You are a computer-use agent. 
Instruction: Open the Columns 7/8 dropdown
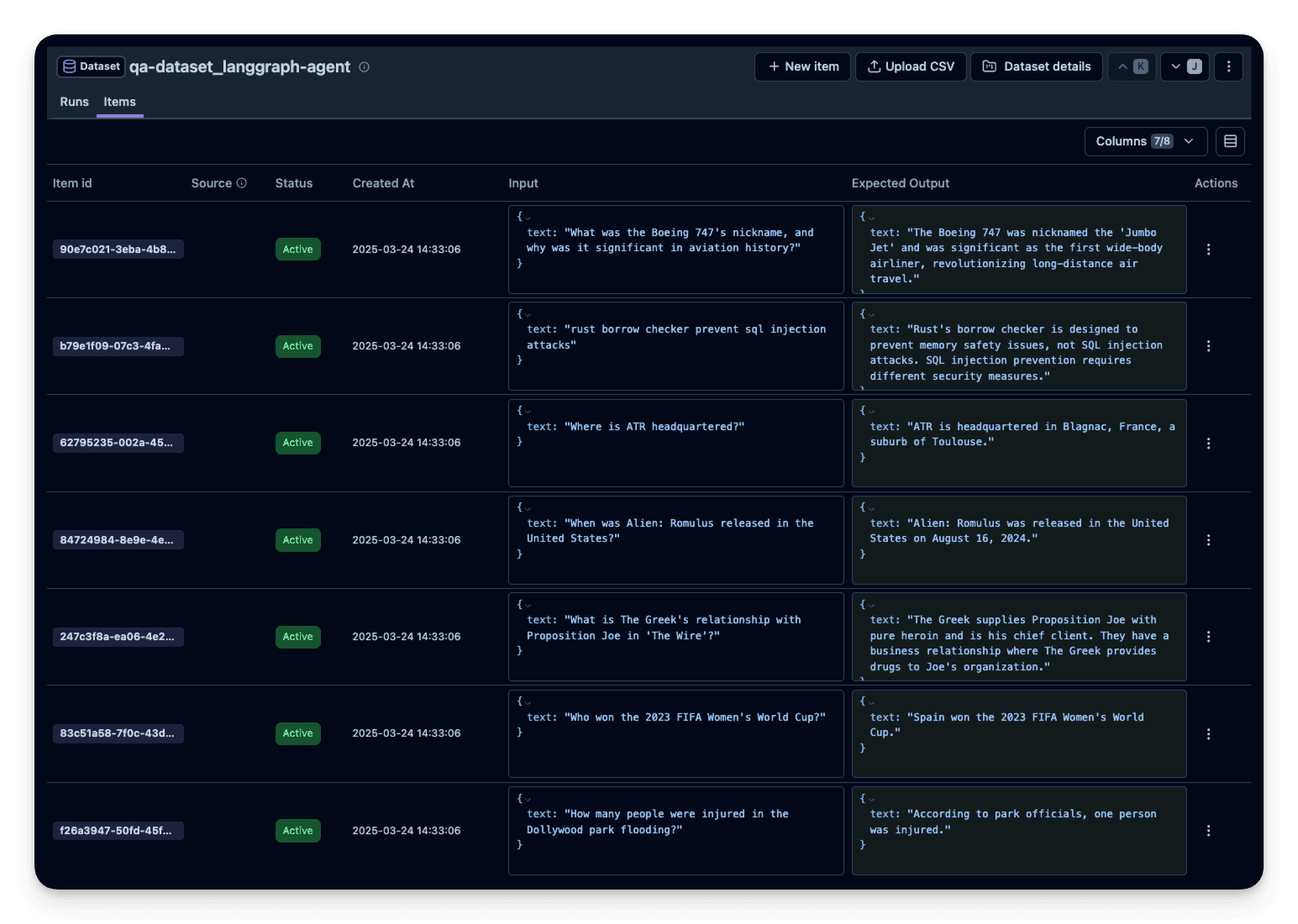(1145, 141)
